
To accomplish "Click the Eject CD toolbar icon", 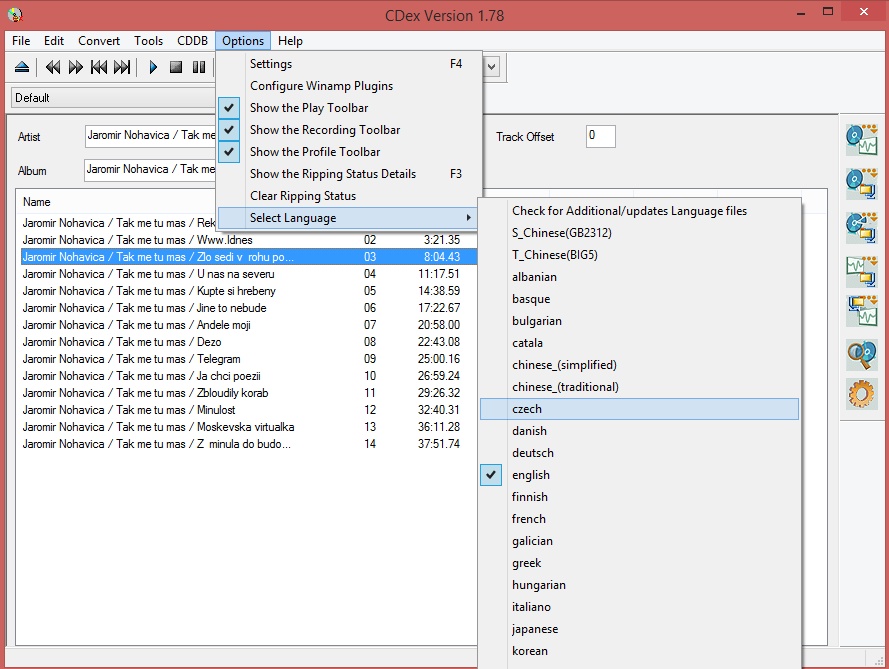I will 22,67.
